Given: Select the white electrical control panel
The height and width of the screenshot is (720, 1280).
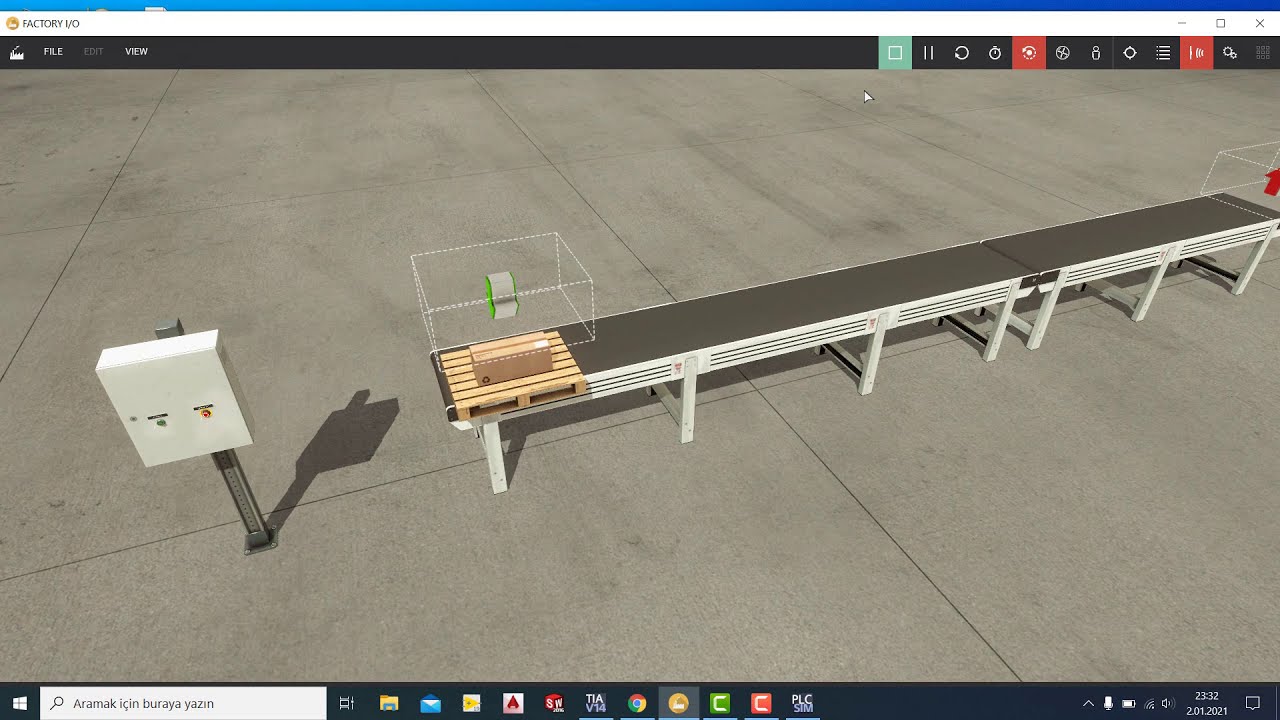Looking at the screenshot, I should (175, 398).
